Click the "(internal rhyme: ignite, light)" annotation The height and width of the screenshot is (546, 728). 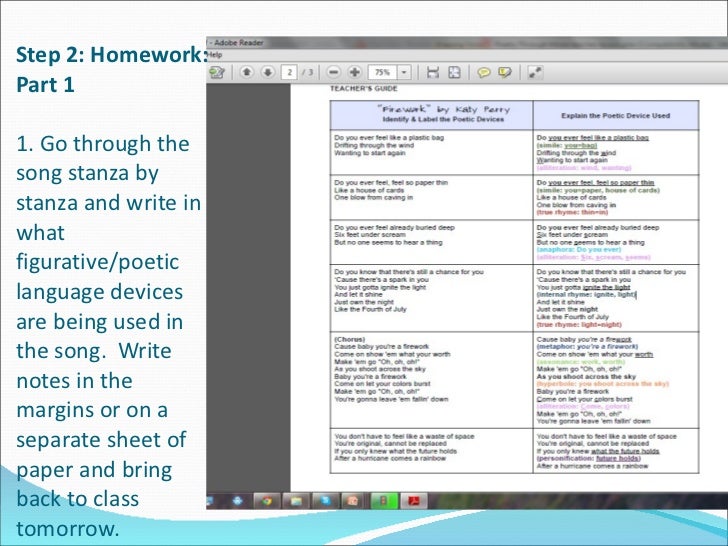pos(586,294)
